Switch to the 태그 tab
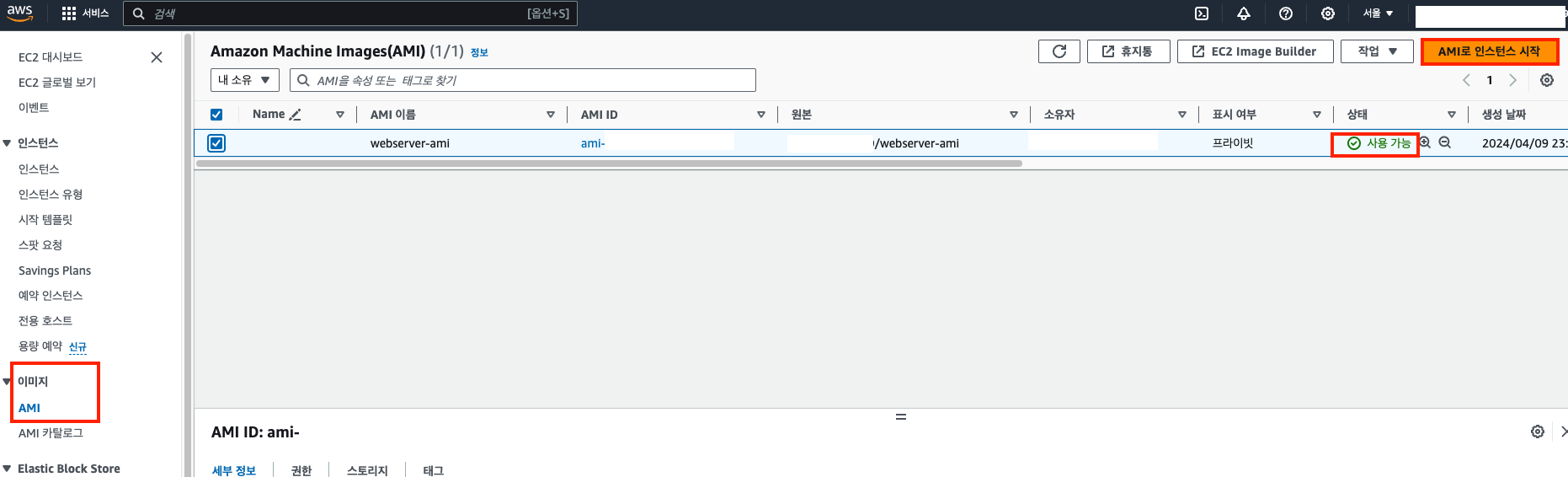 click(x=434, y=470)
